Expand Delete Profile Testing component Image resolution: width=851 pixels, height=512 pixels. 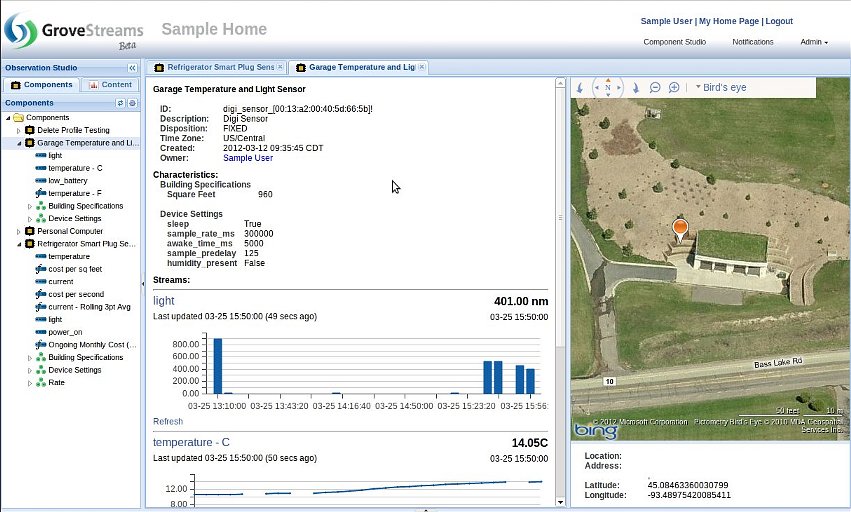tap(18, 130)
